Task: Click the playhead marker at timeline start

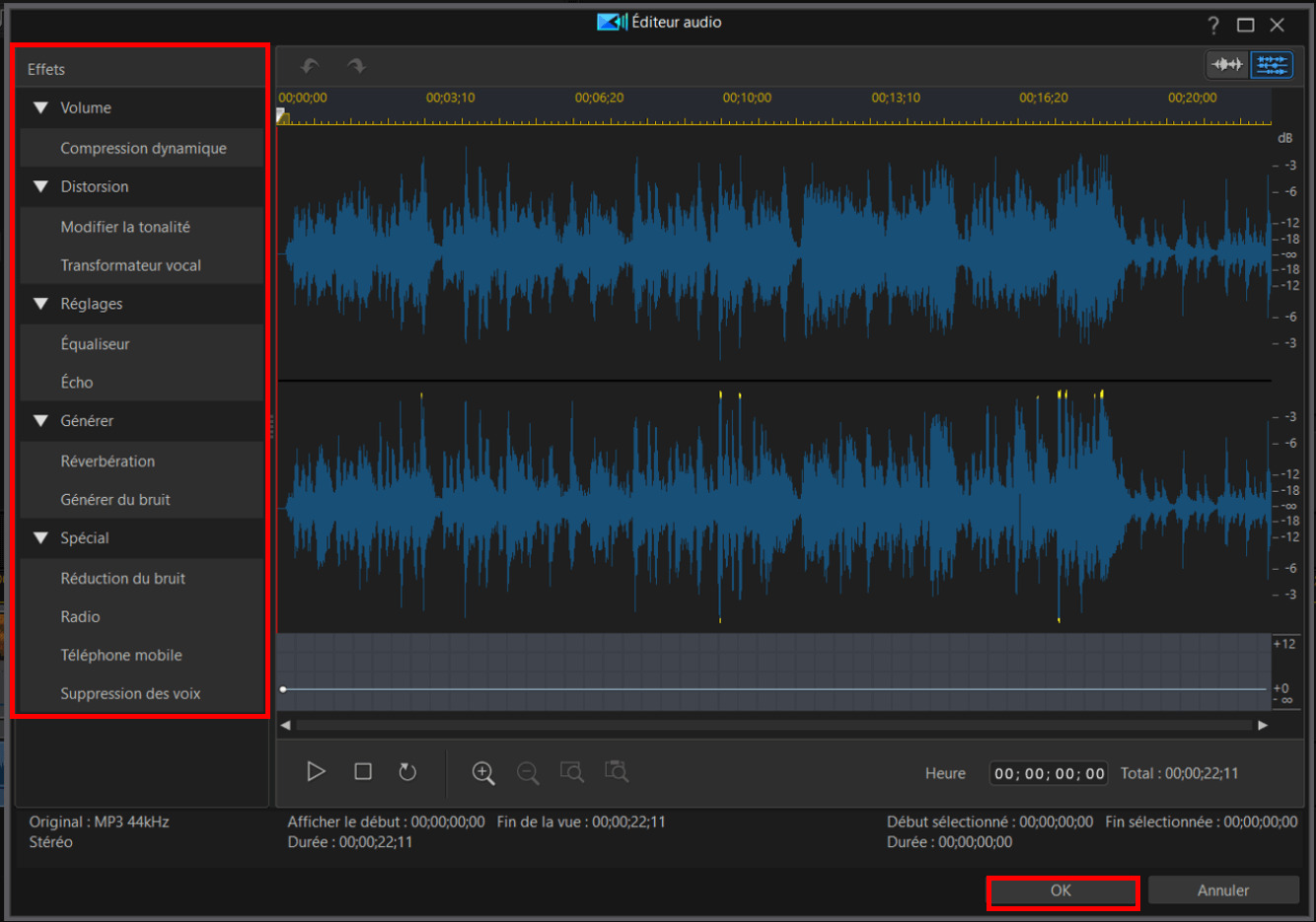Action: tap(283, 116)
